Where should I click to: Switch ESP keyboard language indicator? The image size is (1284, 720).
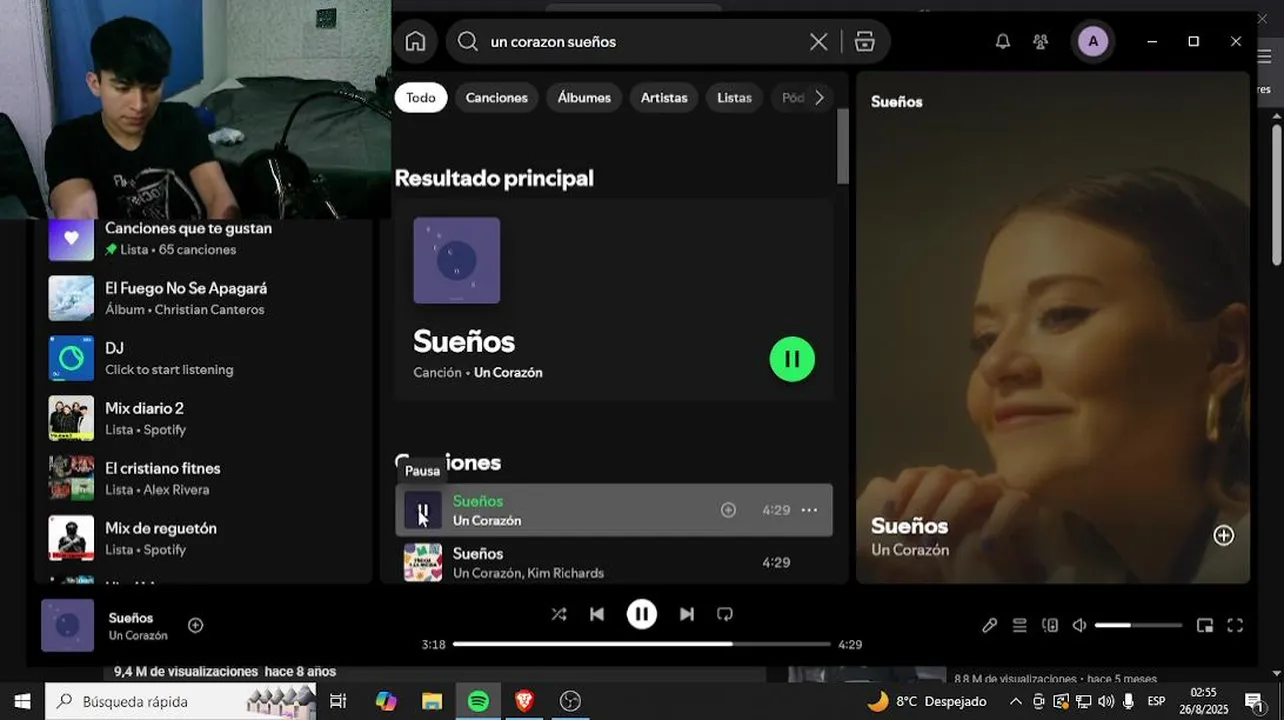click(x=1156, y=701)
